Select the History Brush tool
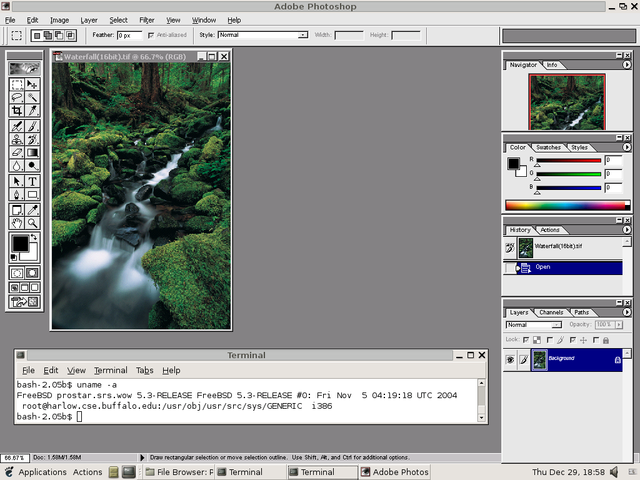 pos(32,139)
